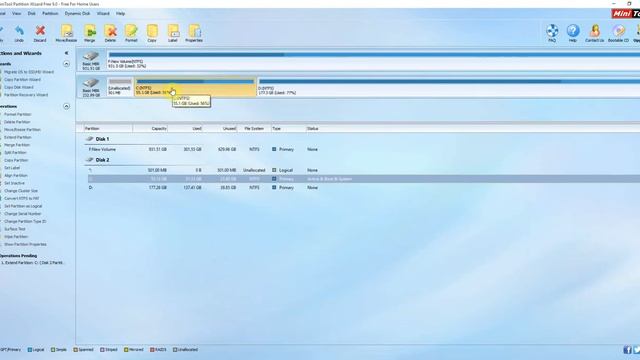Click Merge Partition in the Operations list
This screenshot has width=640, height=360.
tap(17, 145)
